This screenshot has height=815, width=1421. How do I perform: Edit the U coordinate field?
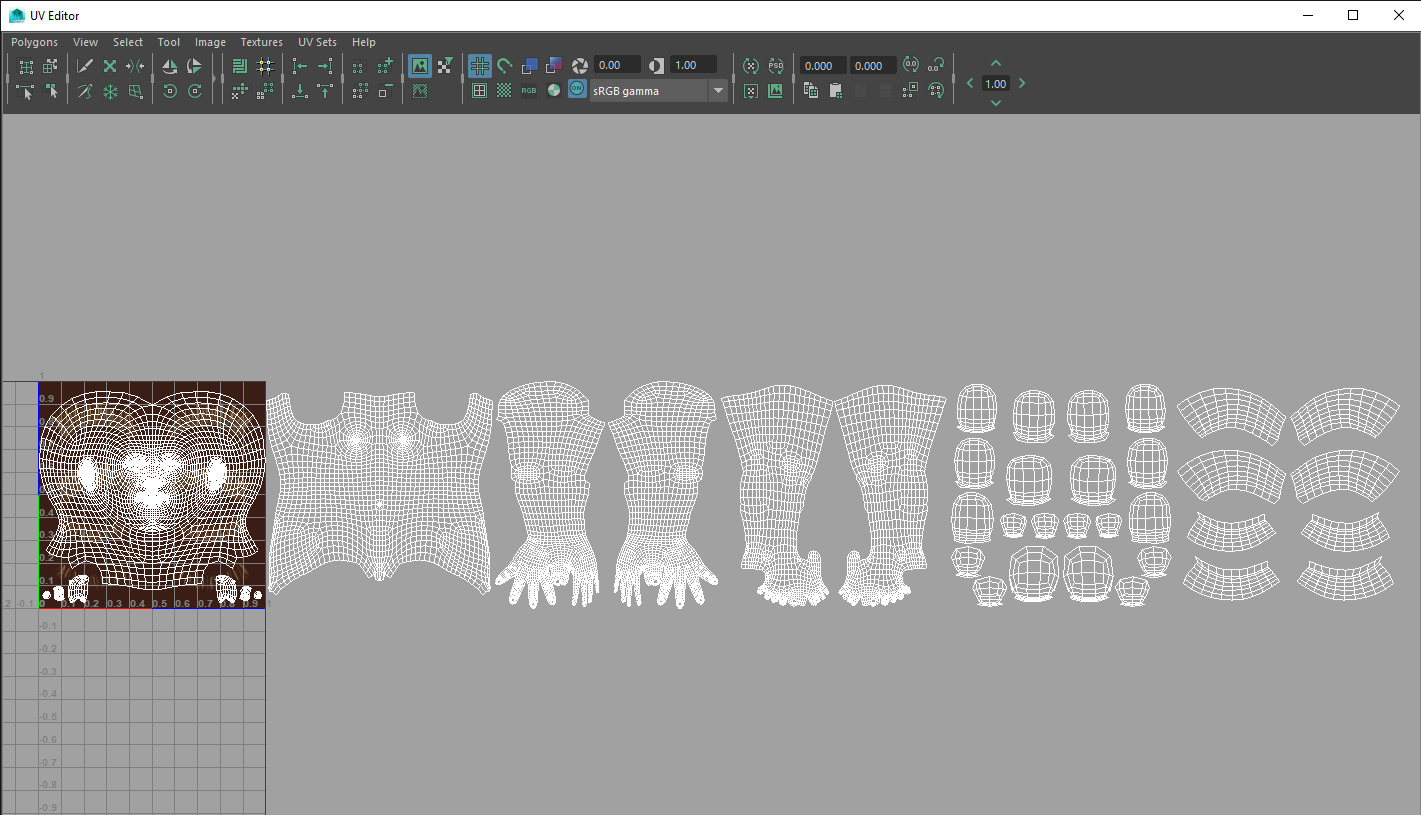[824, 66]
